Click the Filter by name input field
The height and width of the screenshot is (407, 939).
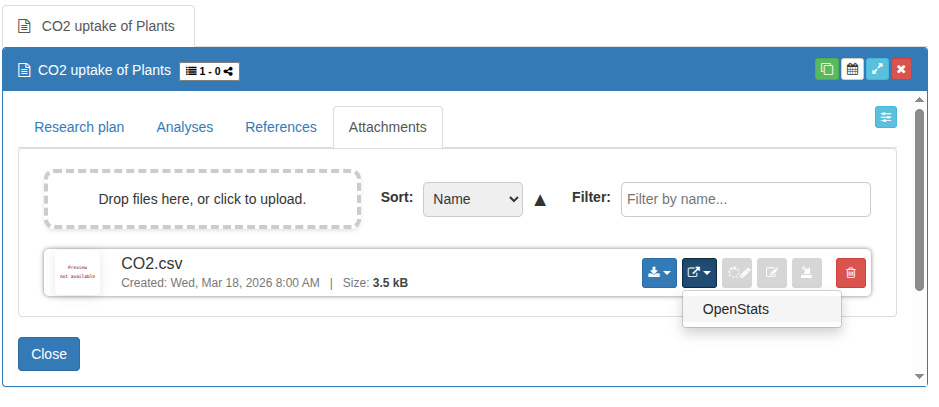[x=745, y=199]
